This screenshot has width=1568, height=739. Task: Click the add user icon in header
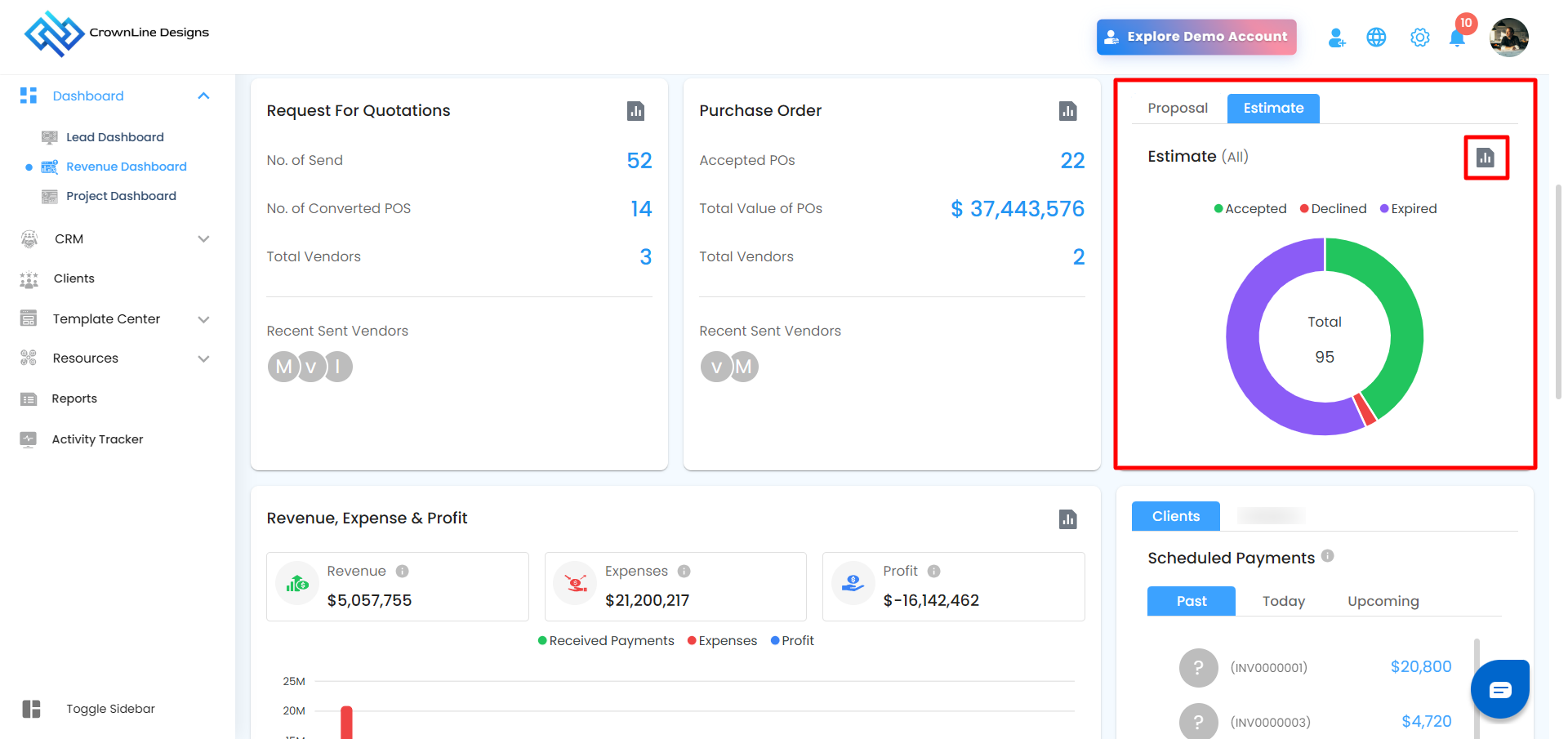click(1336, 38)
